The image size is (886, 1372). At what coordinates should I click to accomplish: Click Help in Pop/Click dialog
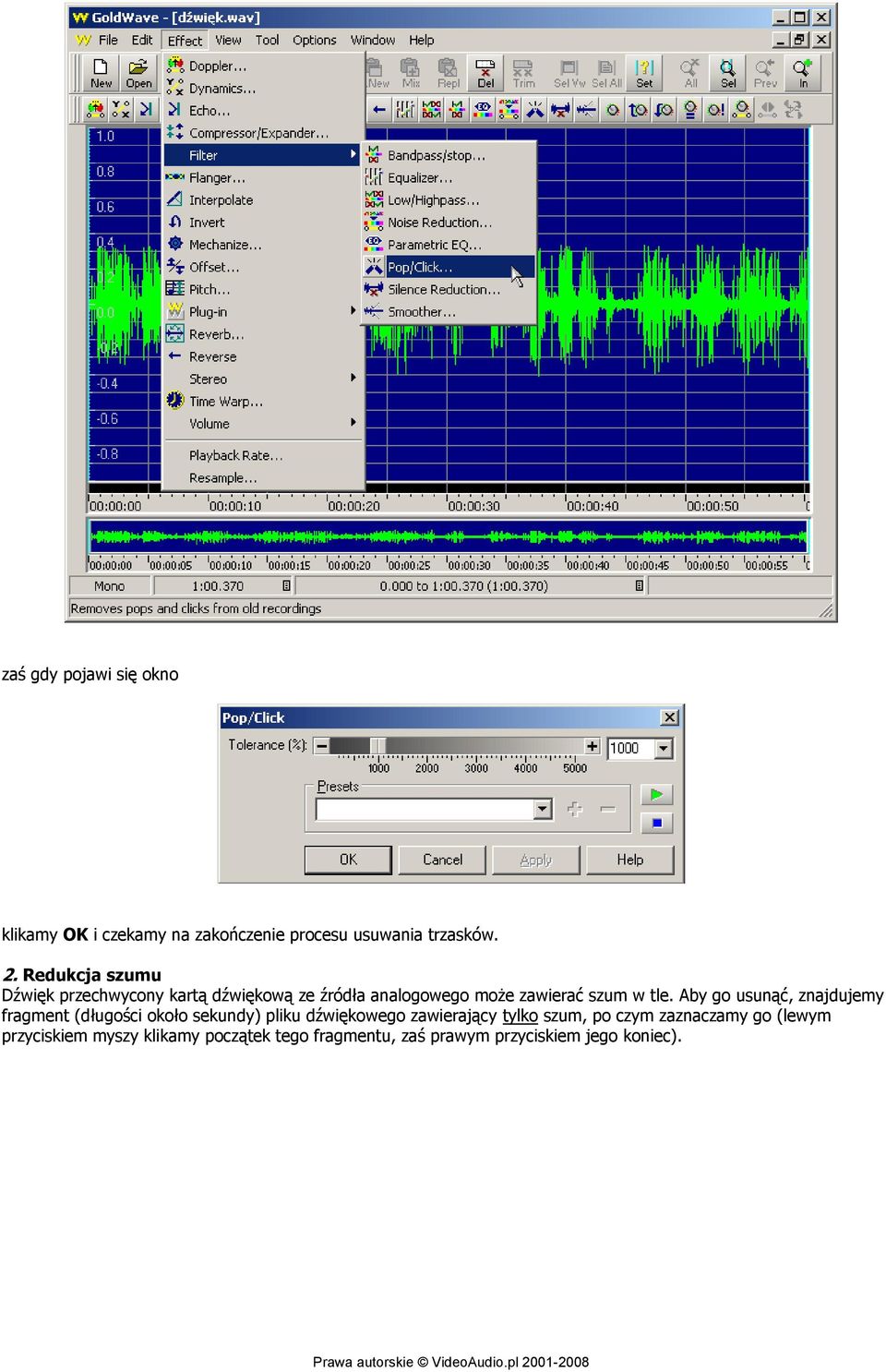[x=630, y=860]
